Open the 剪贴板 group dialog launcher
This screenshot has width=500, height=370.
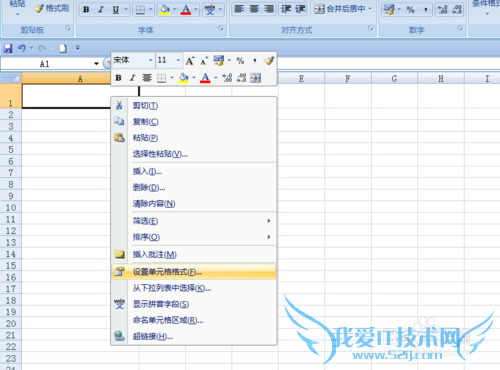click(x=68, y=28)
